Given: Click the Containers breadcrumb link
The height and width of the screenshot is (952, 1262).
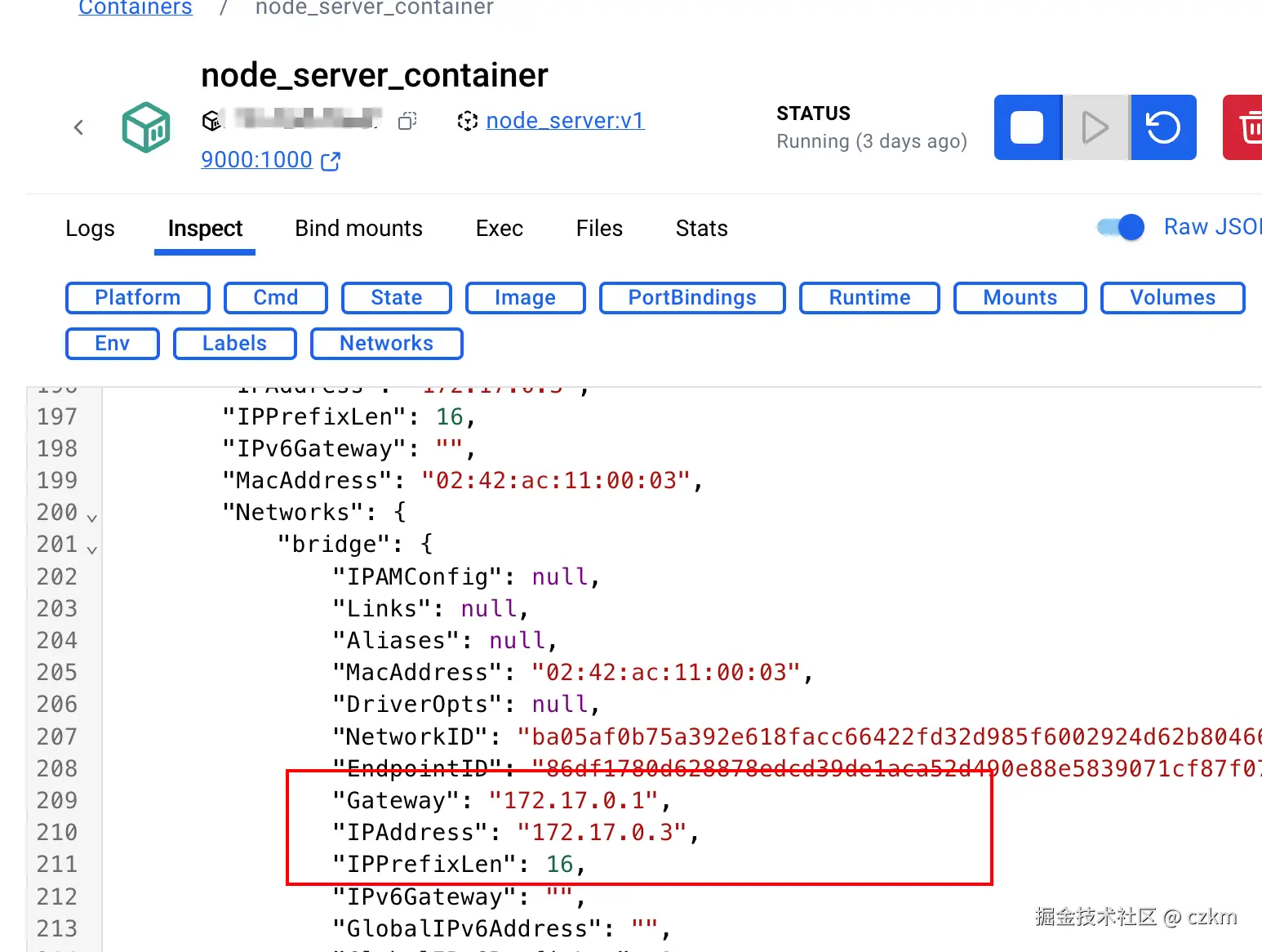Looking at the screenshot, I should pos(136,8).
